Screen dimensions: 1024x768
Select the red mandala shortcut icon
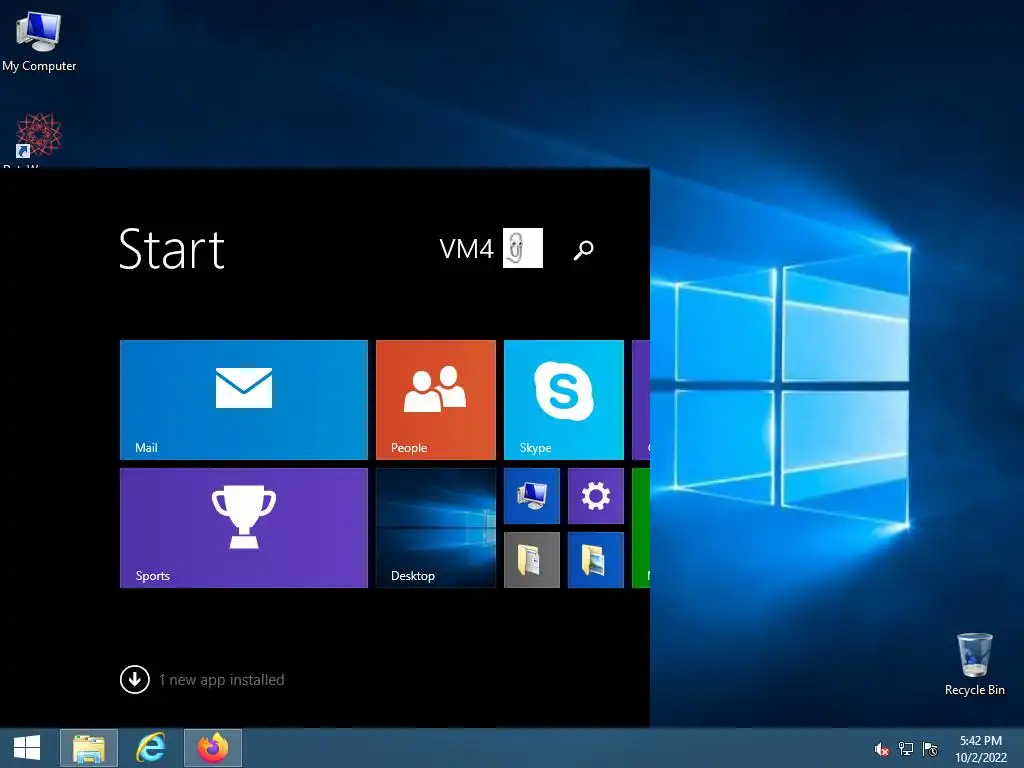pyautogui.click(x=38, y=135)
